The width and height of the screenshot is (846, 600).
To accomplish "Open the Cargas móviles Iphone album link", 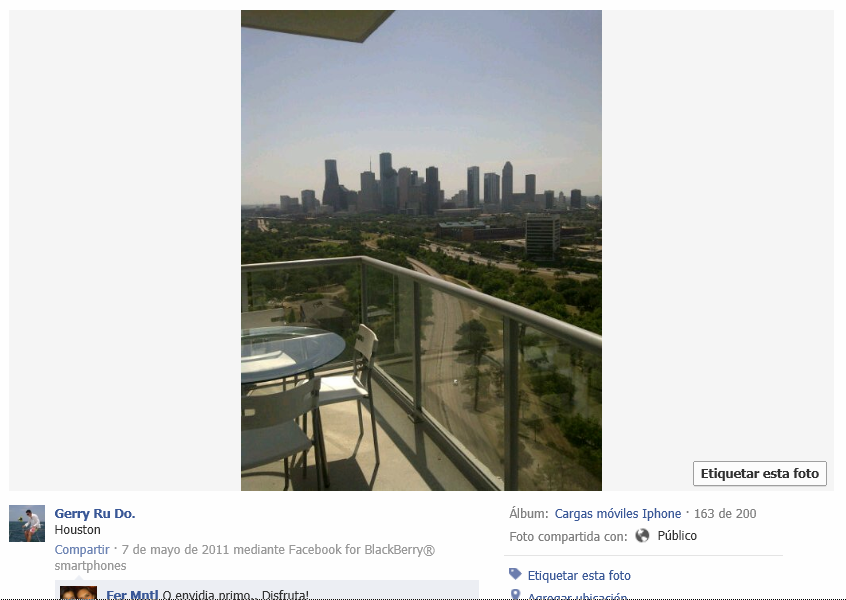I will click(618, 513).
